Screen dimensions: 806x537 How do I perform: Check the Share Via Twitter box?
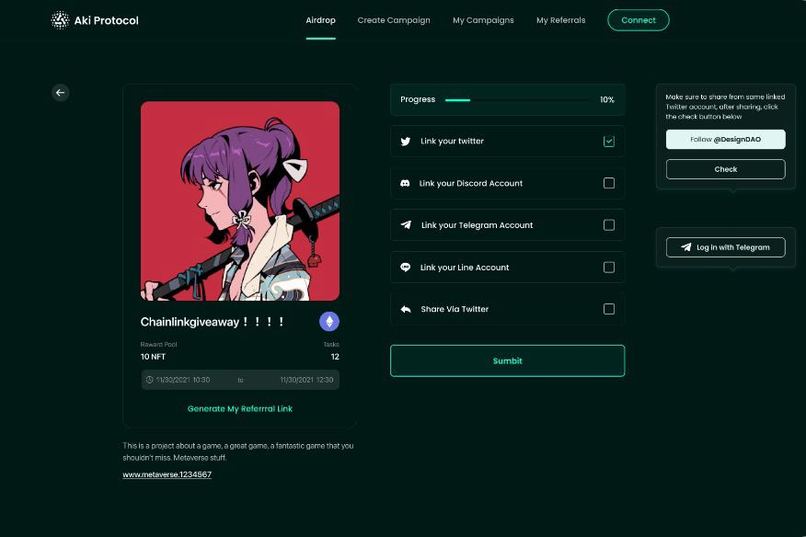tap(609, 309)
